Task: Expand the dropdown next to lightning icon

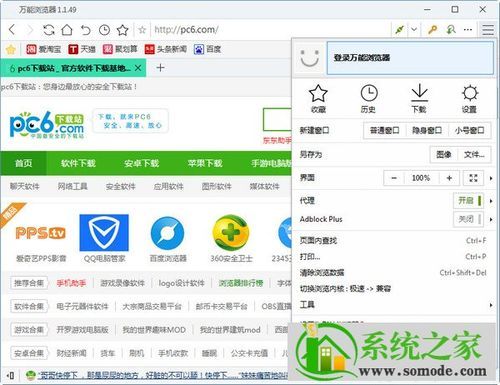Action: pyautogui.click(x=414, y=30)
